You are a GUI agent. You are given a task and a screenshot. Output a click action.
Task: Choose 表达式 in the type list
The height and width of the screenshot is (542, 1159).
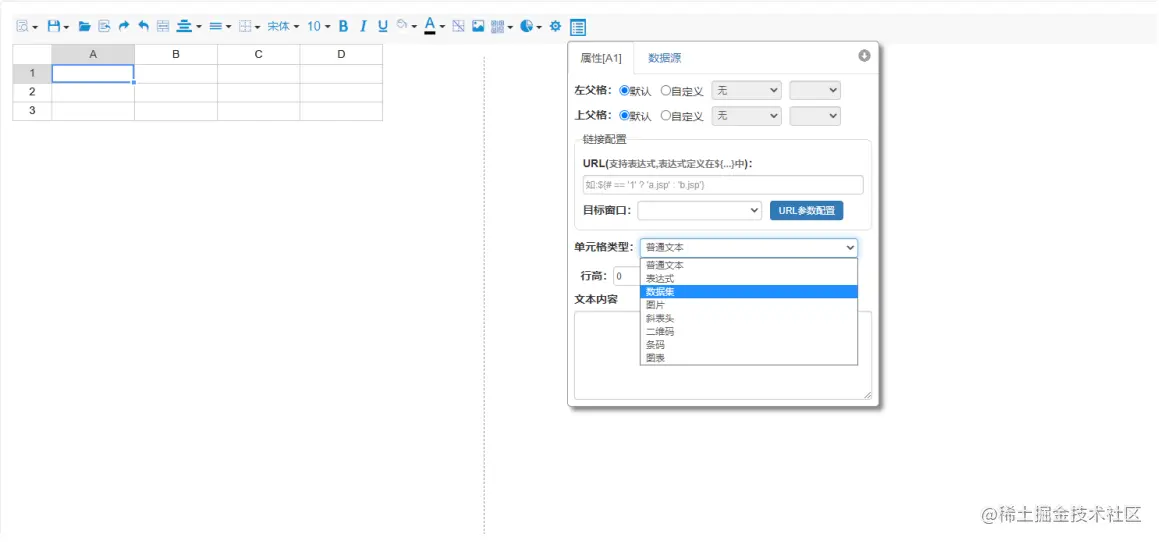749,278
